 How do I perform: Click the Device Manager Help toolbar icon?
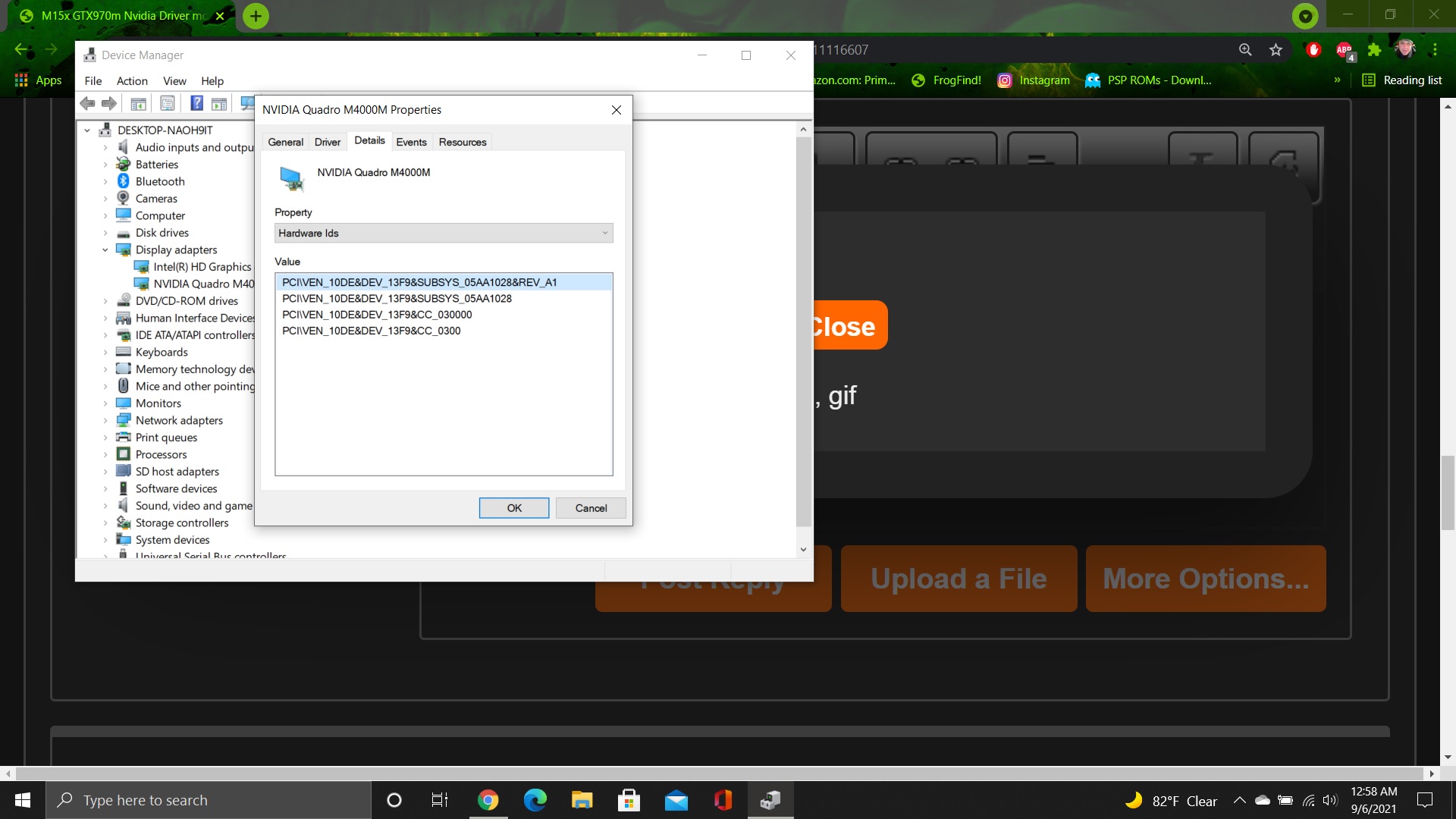(196, 103)
